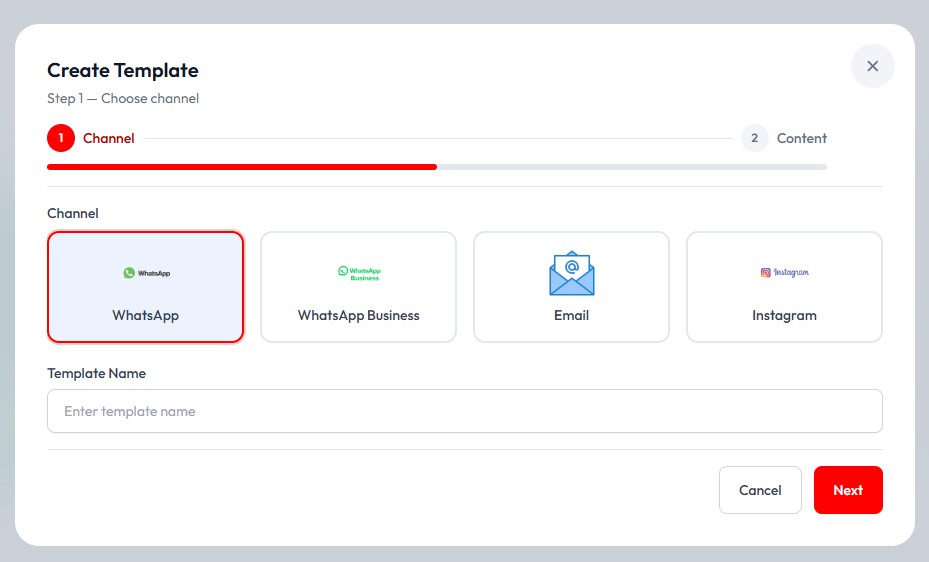Click the 'Channel' section label above cards
The image size is (929, 562).
pos(73,213)
